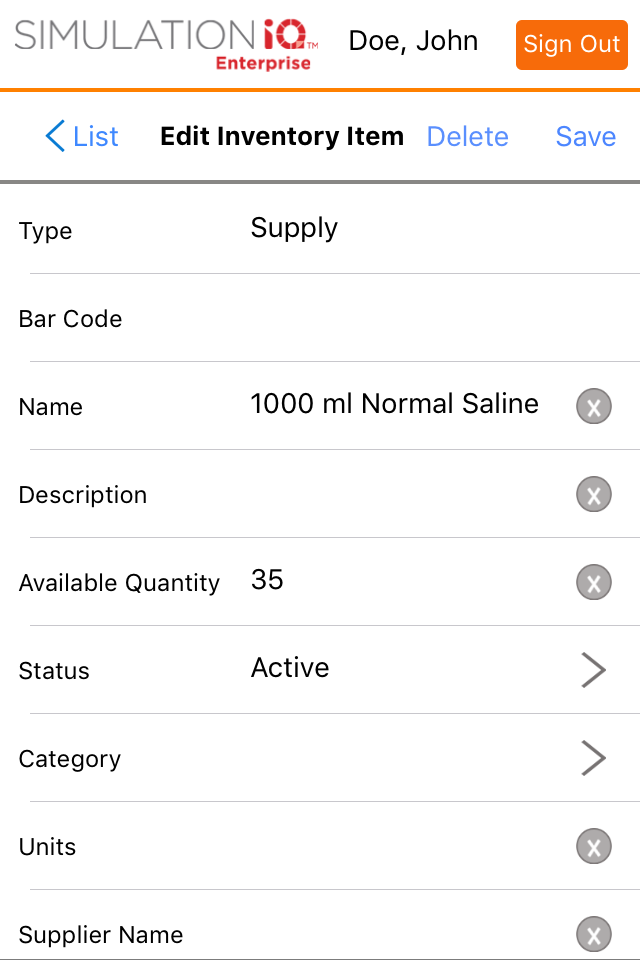Sign out of the account
The image size is (640, 960).
(x=571, y=45)
